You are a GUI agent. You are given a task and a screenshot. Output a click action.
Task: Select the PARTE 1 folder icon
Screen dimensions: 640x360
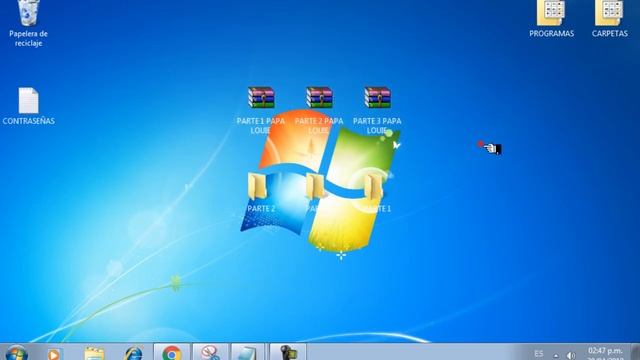373,187
